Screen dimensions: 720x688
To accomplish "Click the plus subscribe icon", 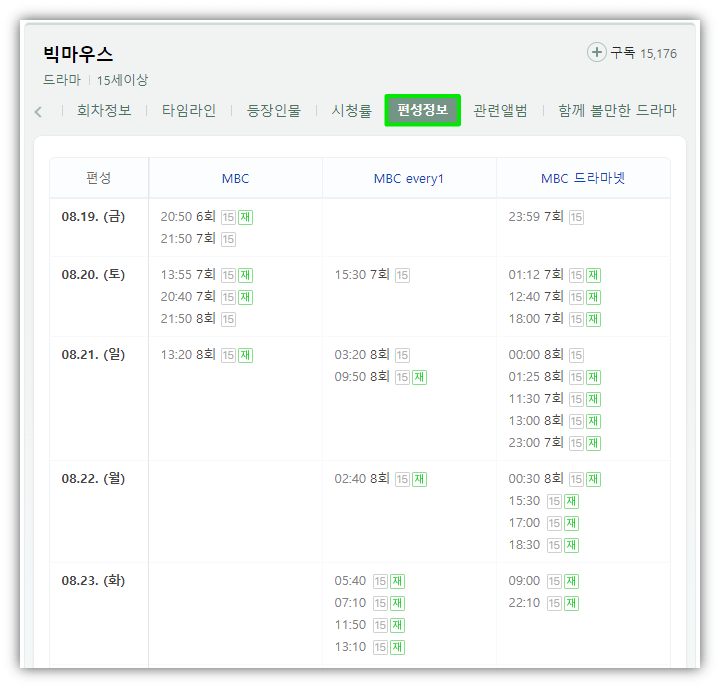I will pyautogui.click(x=596, y=52).
